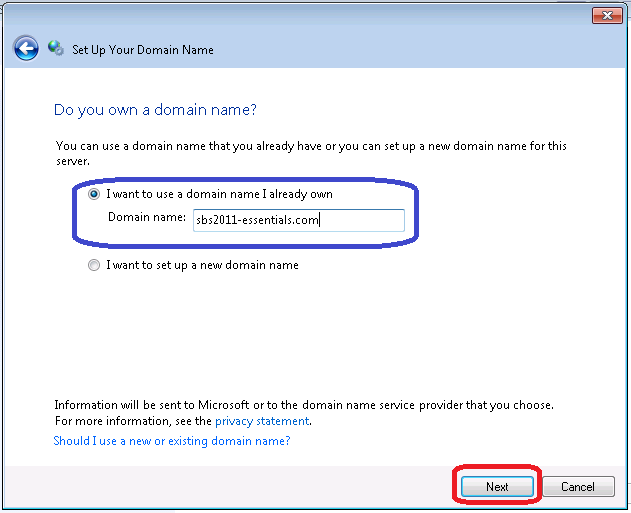Focus the Domain name text field
The image size is (631, 513).
tap(298, 220)
